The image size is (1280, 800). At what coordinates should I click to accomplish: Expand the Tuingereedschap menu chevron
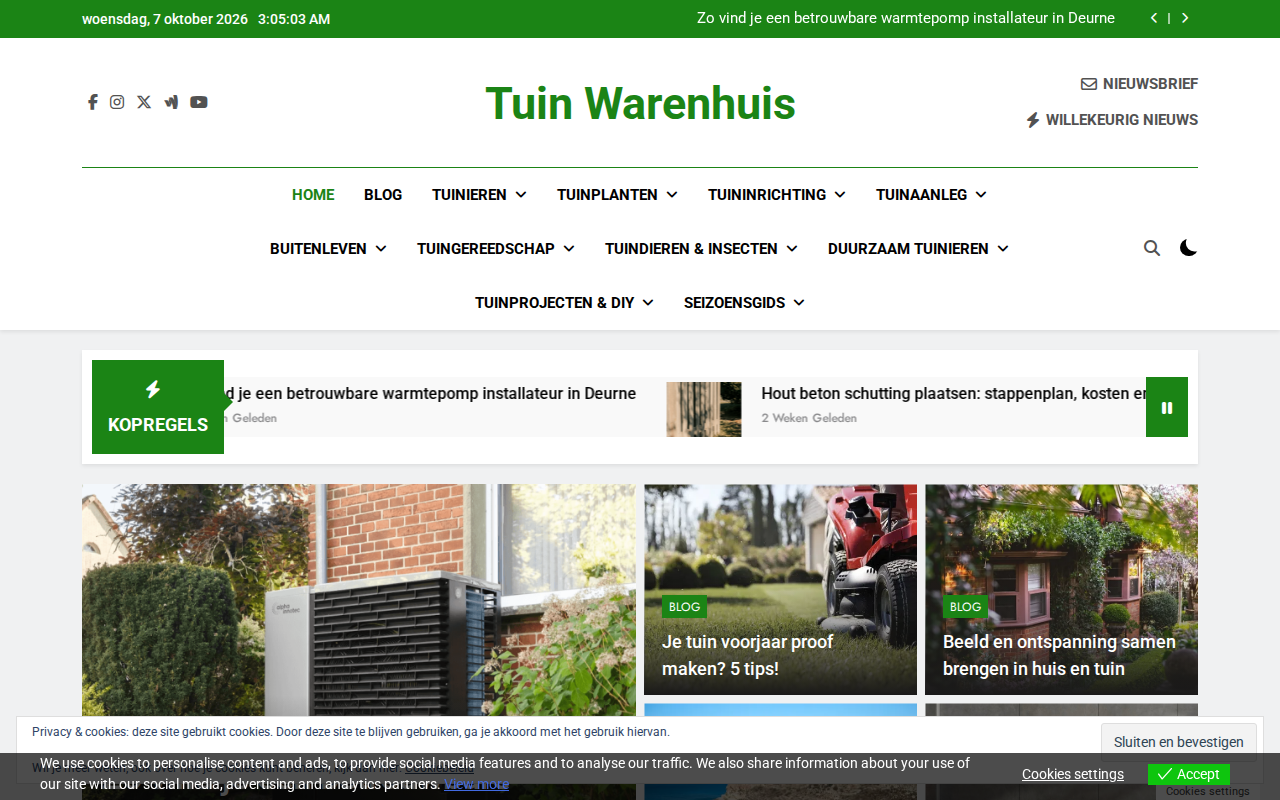click(x=569, y=249)
